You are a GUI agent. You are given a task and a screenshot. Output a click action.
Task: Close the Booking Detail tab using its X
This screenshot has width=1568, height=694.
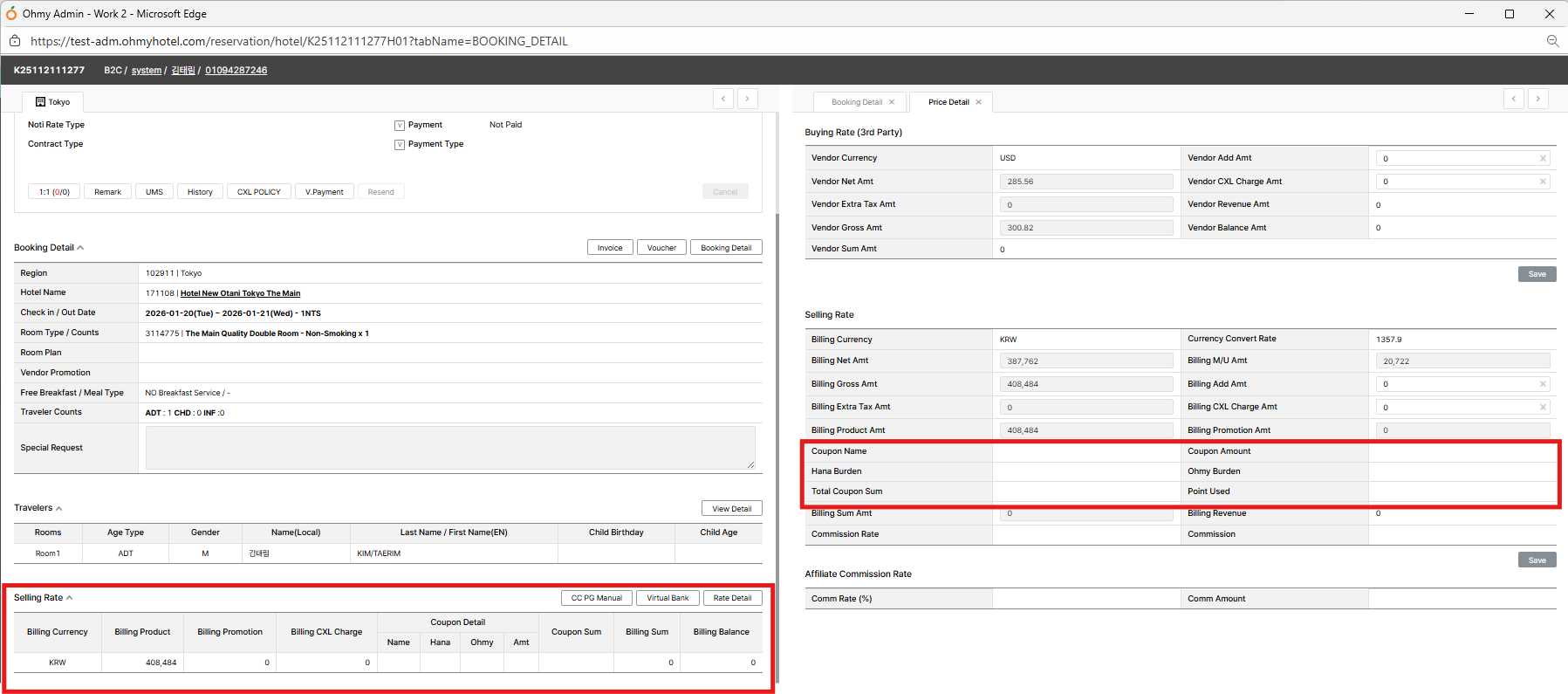[892, 102]
